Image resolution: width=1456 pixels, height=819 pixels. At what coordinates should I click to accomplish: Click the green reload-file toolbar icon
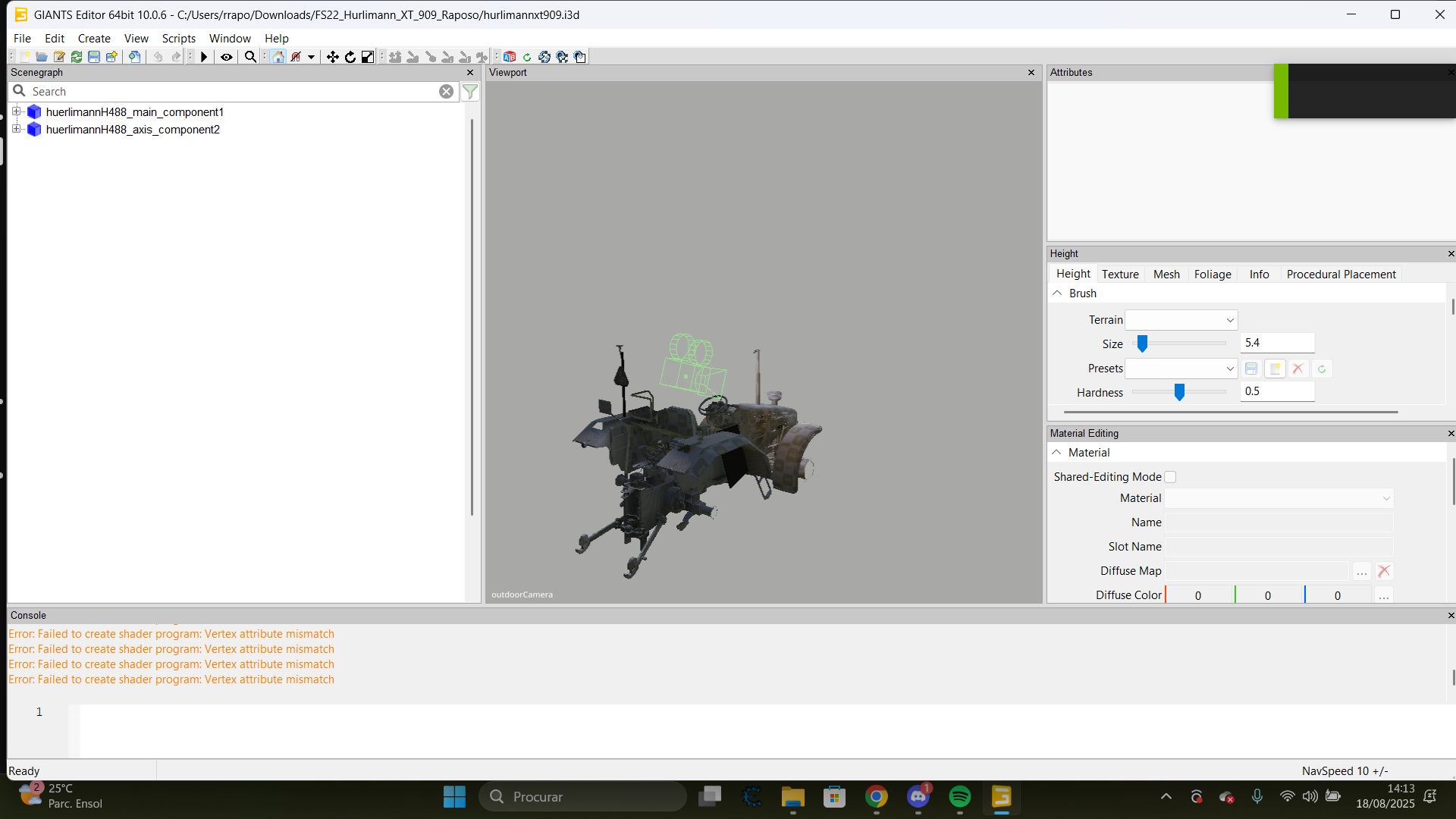(77, 57)
